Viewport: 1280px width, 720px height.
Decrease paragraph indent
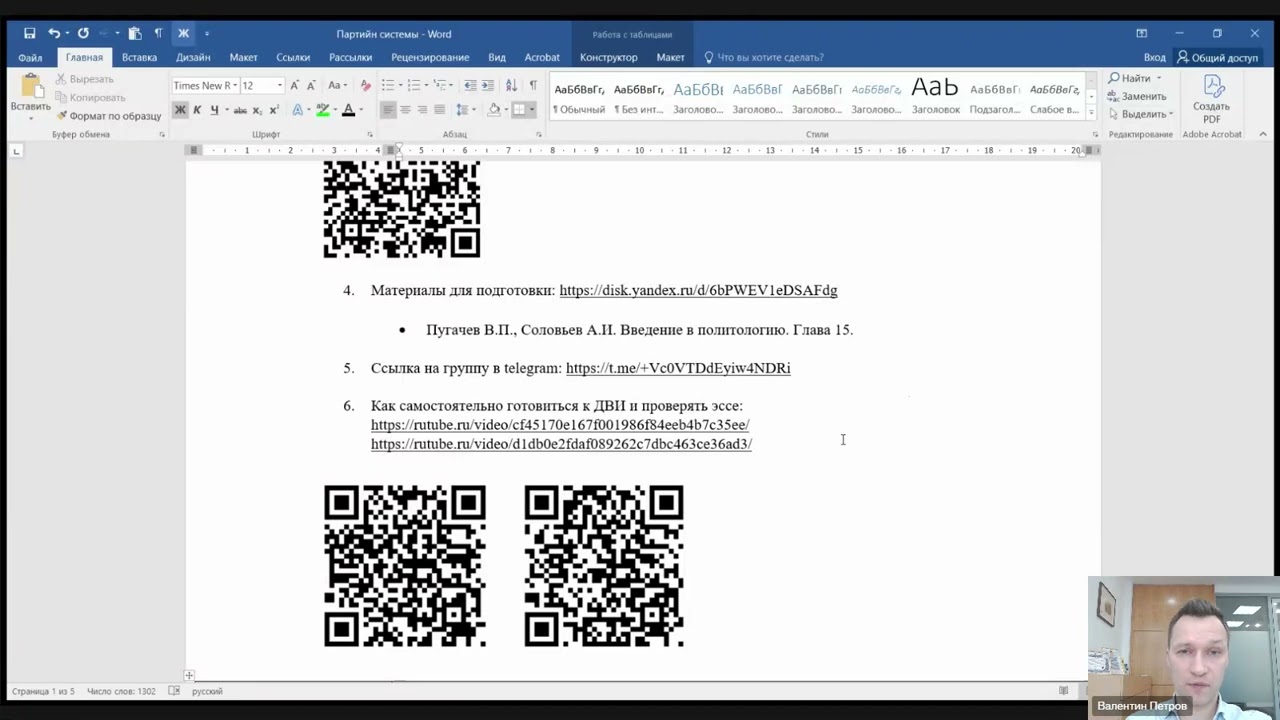(470, 85)
